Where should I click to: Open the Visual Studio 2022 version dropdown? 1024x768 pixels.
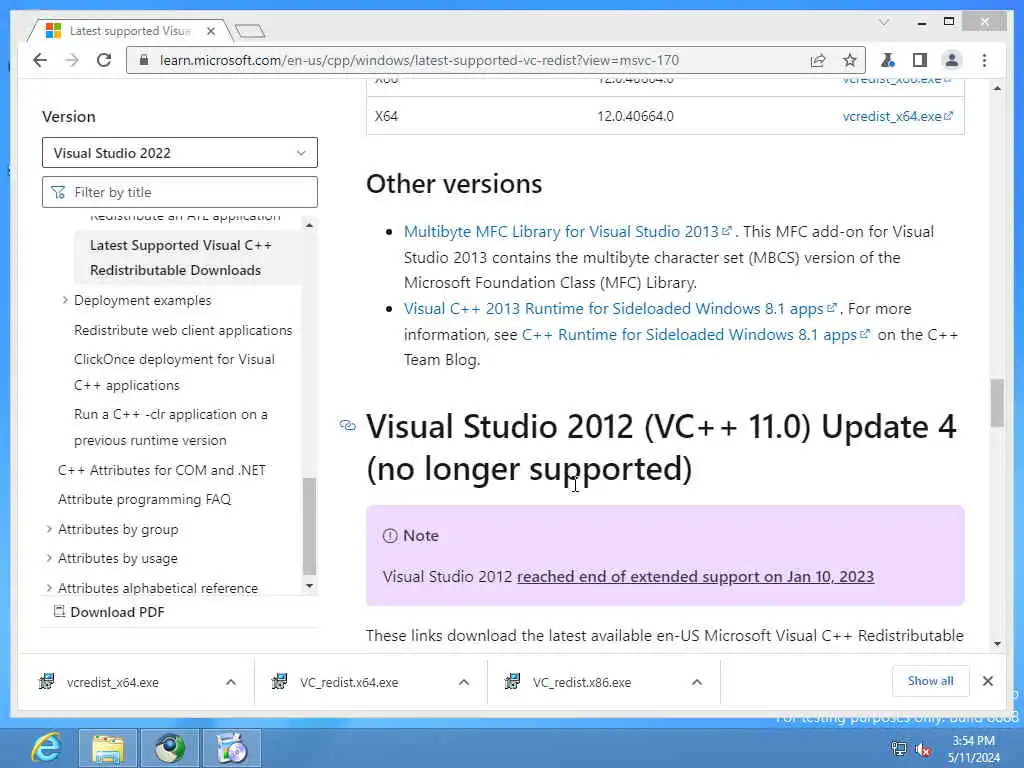(x=180, y=153)
